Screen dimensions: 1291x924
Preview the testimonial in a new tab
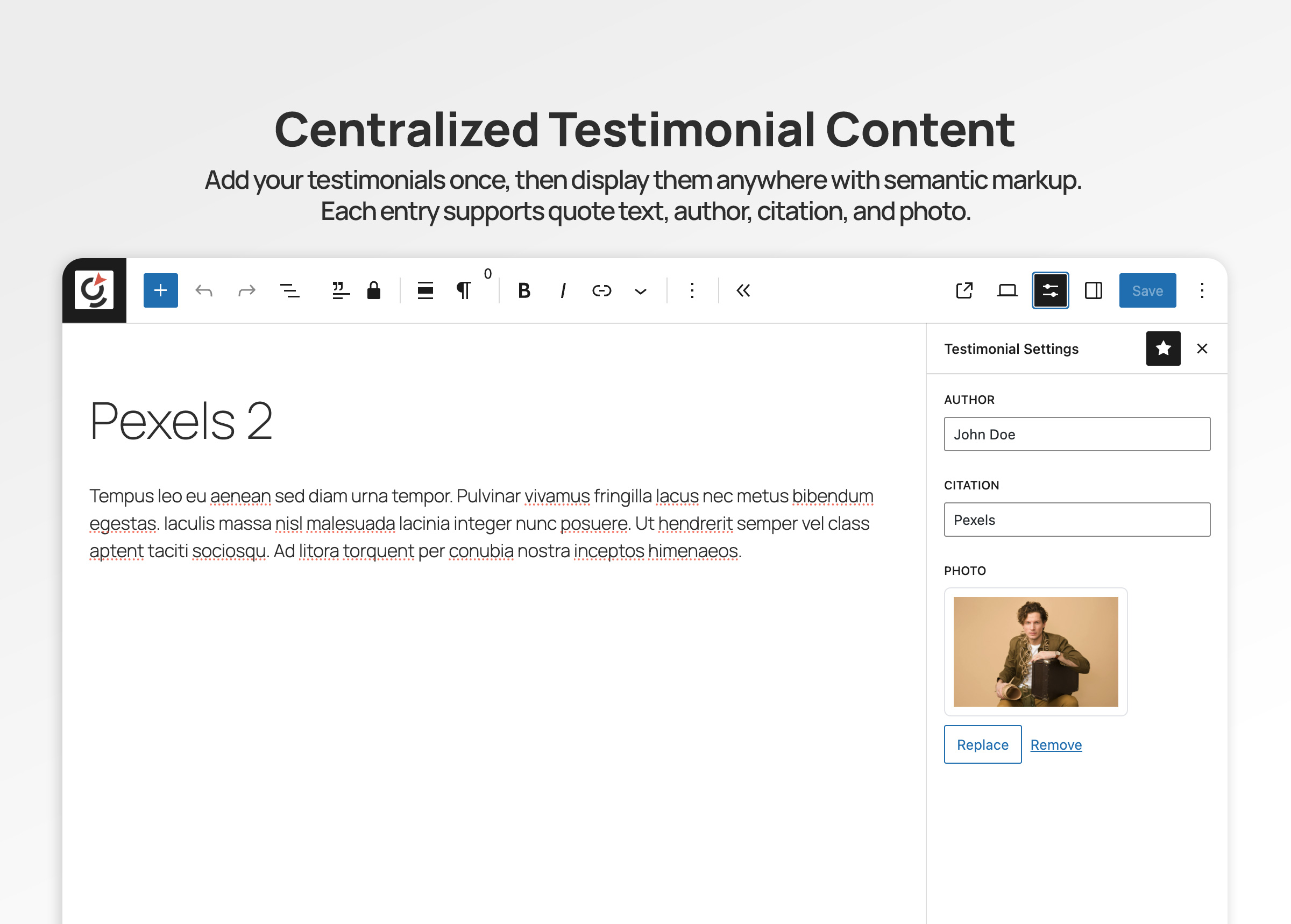pyautogui.click(x=964, y=291)
